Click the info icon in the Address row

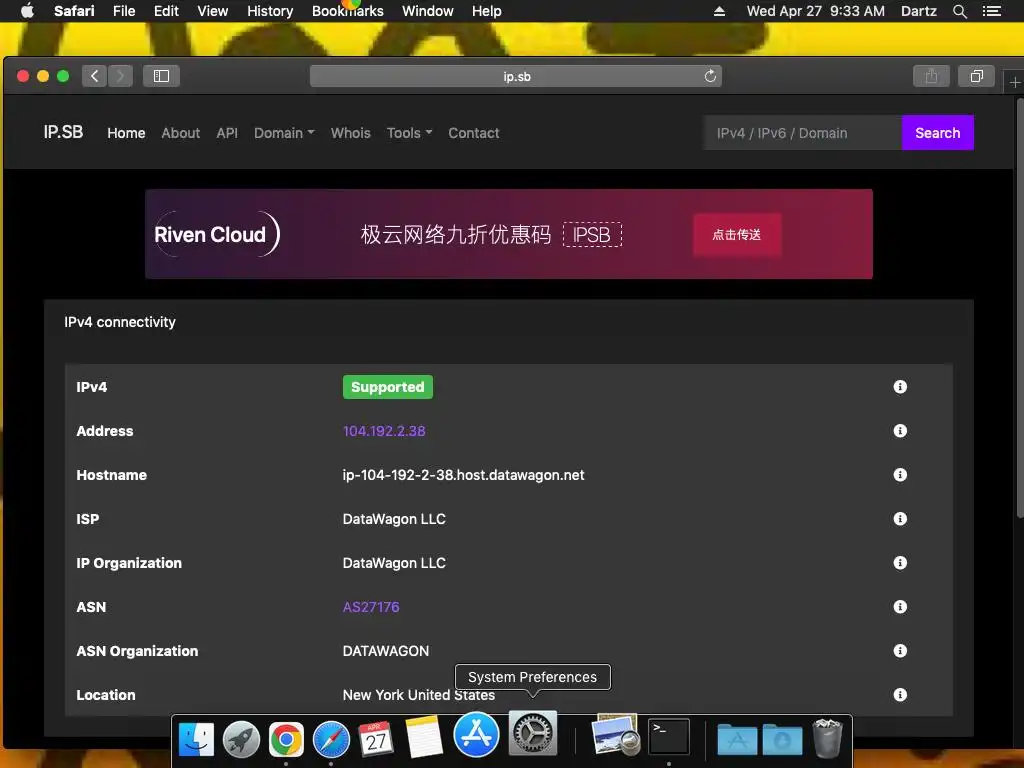(900, 430)
